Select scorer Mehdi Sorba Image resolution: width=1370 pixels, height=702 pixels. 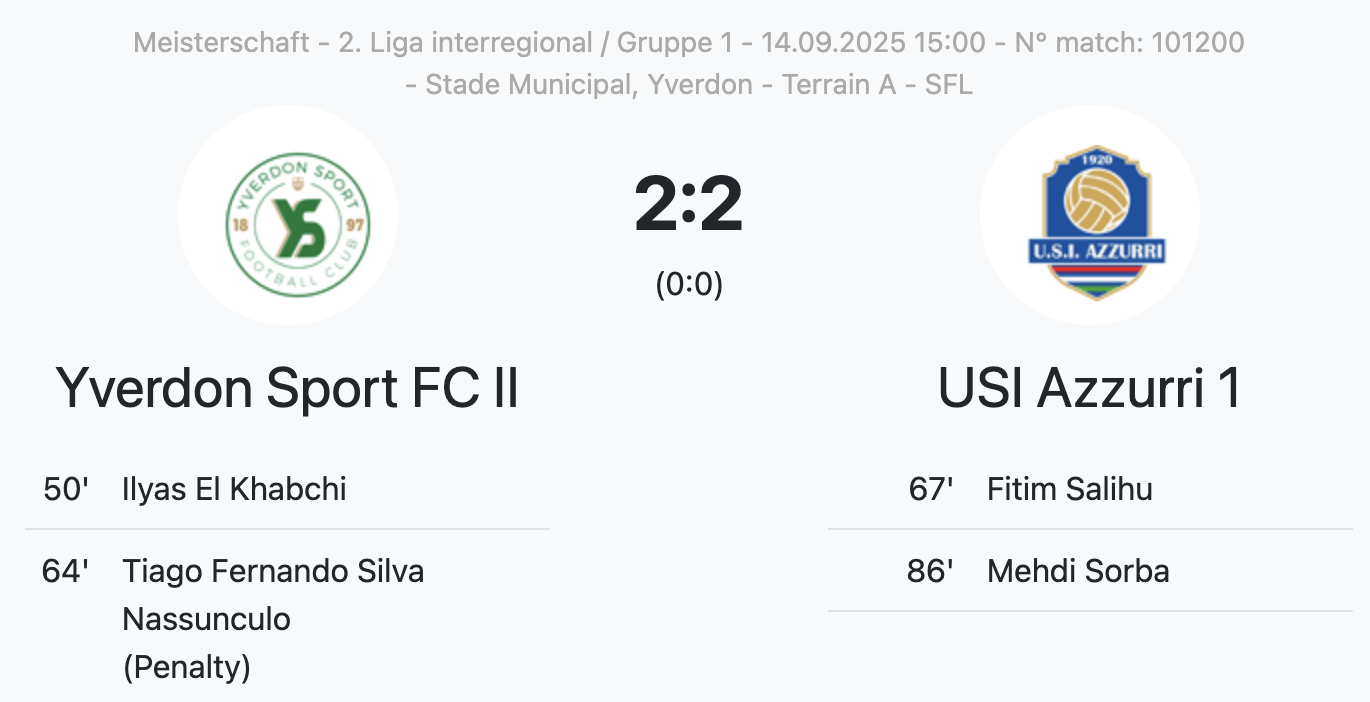pyautogui.click(x=1077, y=571)
